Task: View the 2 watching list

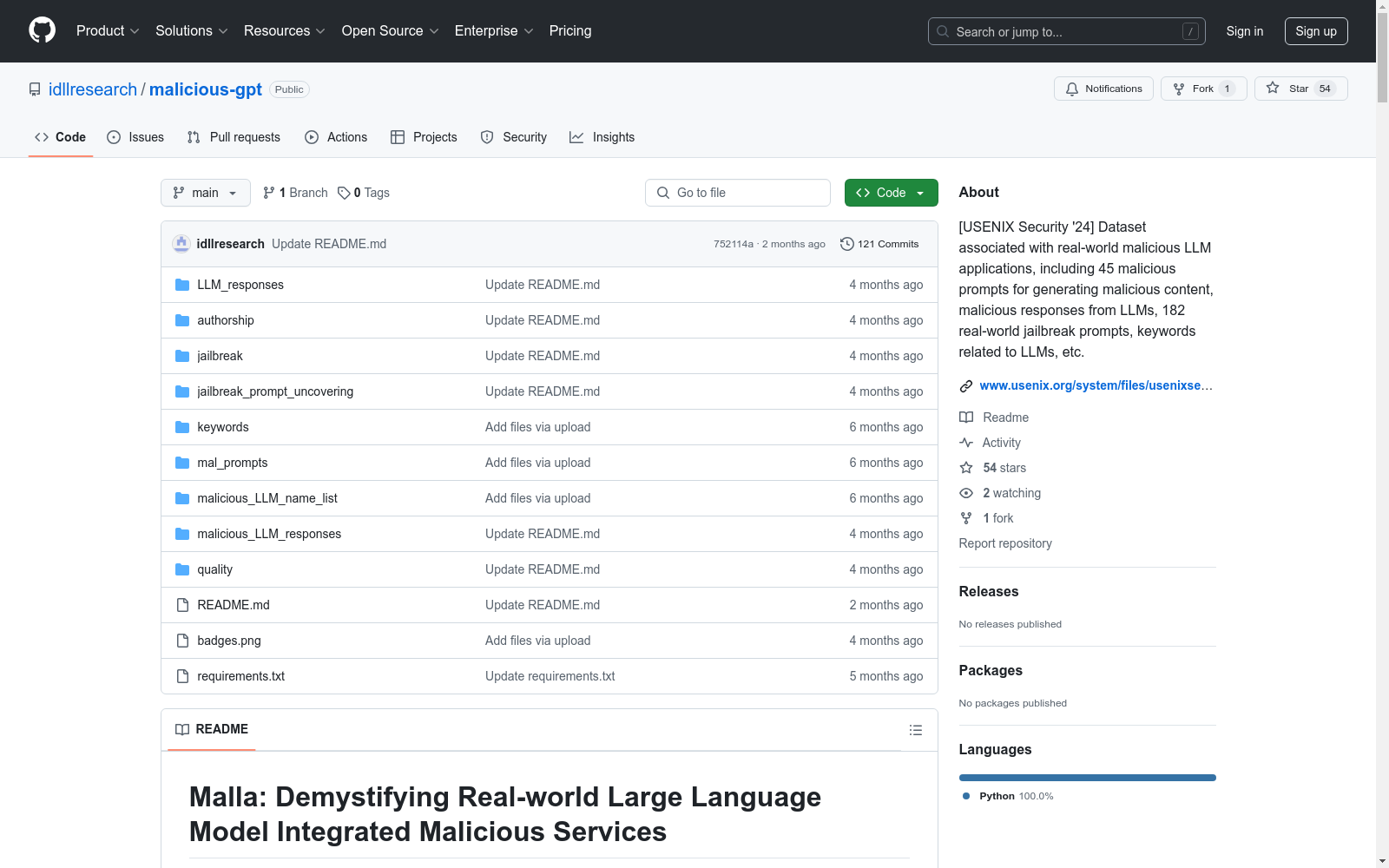Action: click(1000, 493)
